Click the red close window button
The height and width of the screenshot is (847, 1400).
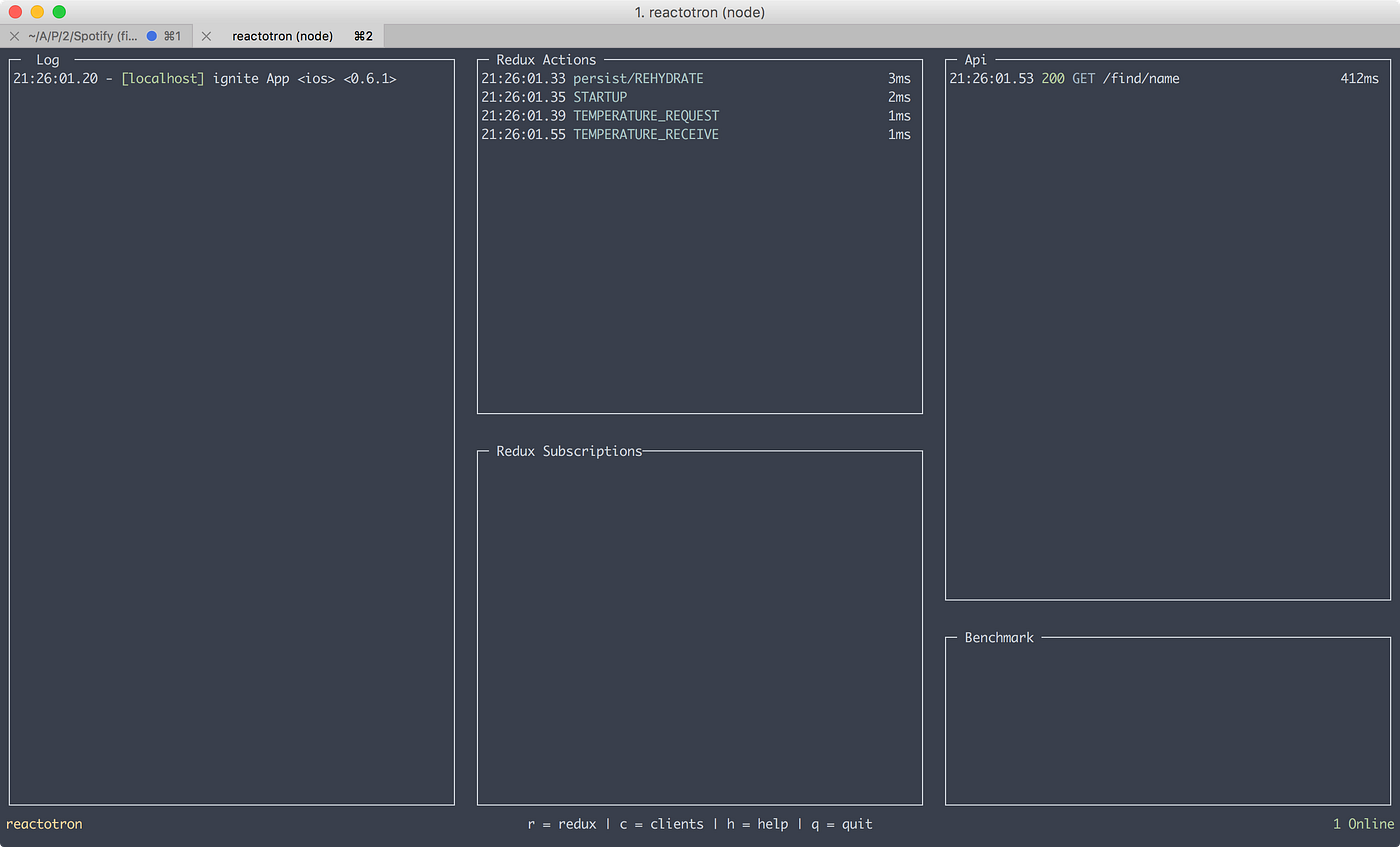click(x=15, y=12)
